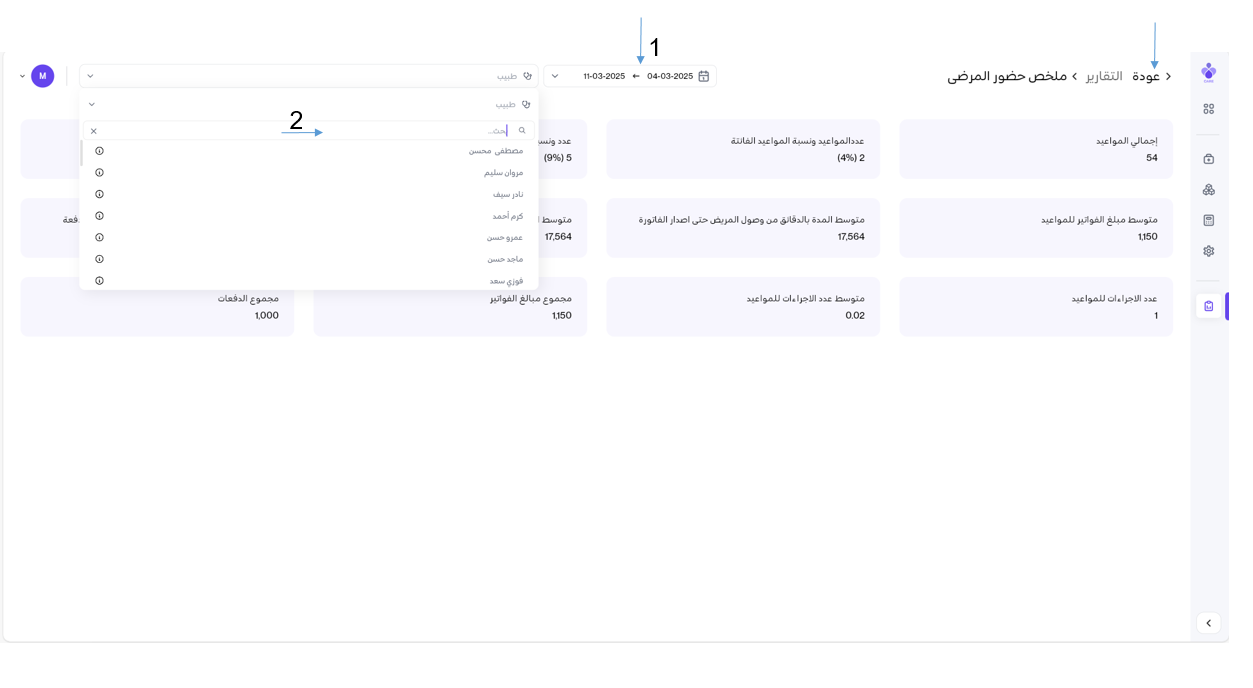Collapse the طبيب doctor dropdown in the top bar

pos(90,76)
